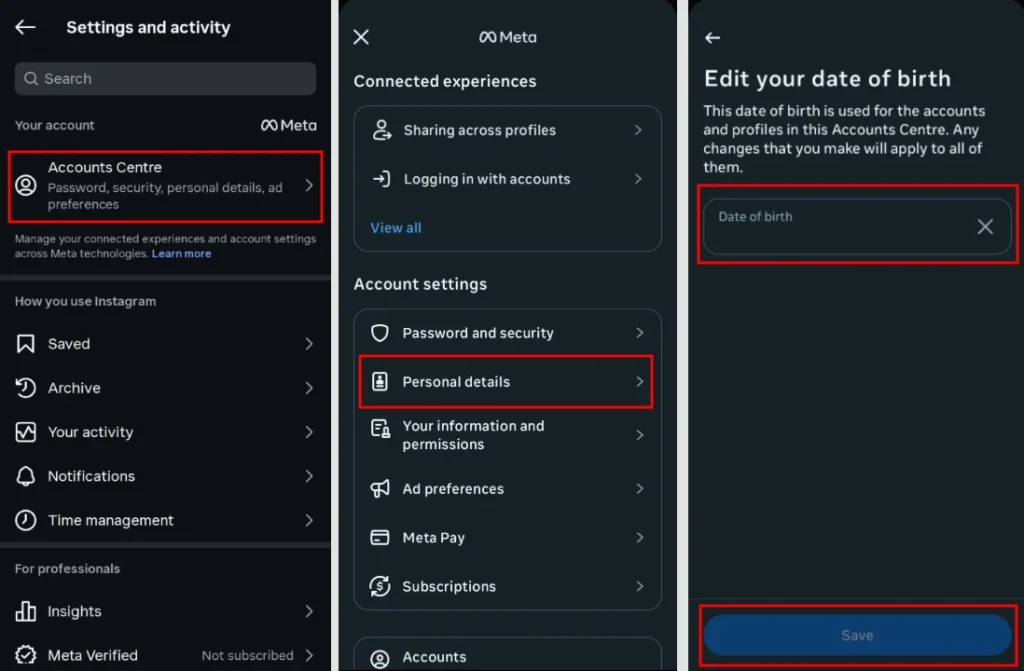This screenshot has width=1024, height=671.
Task: Expand Your activity chevron
Action: (309, 433)
